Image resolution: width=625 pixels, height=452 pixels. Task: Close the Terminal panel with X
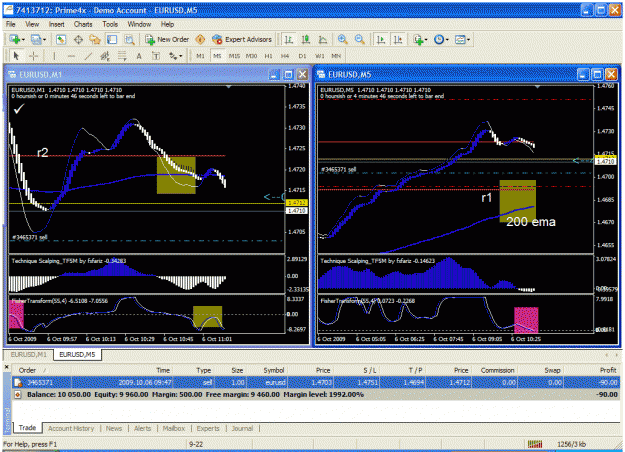6,367
